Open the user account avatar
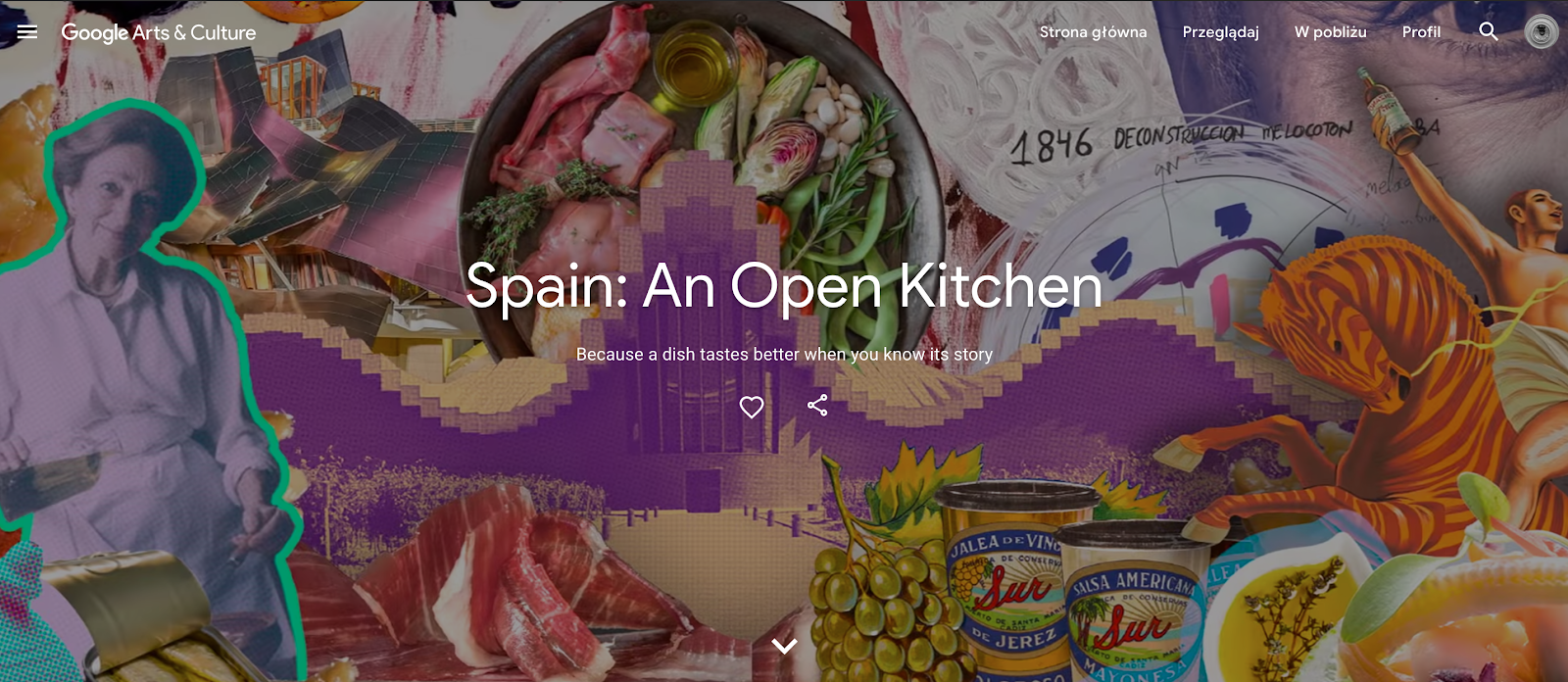Image resolution: width=1568 pixels, height=682 pixels. (x=1542, y=32)
